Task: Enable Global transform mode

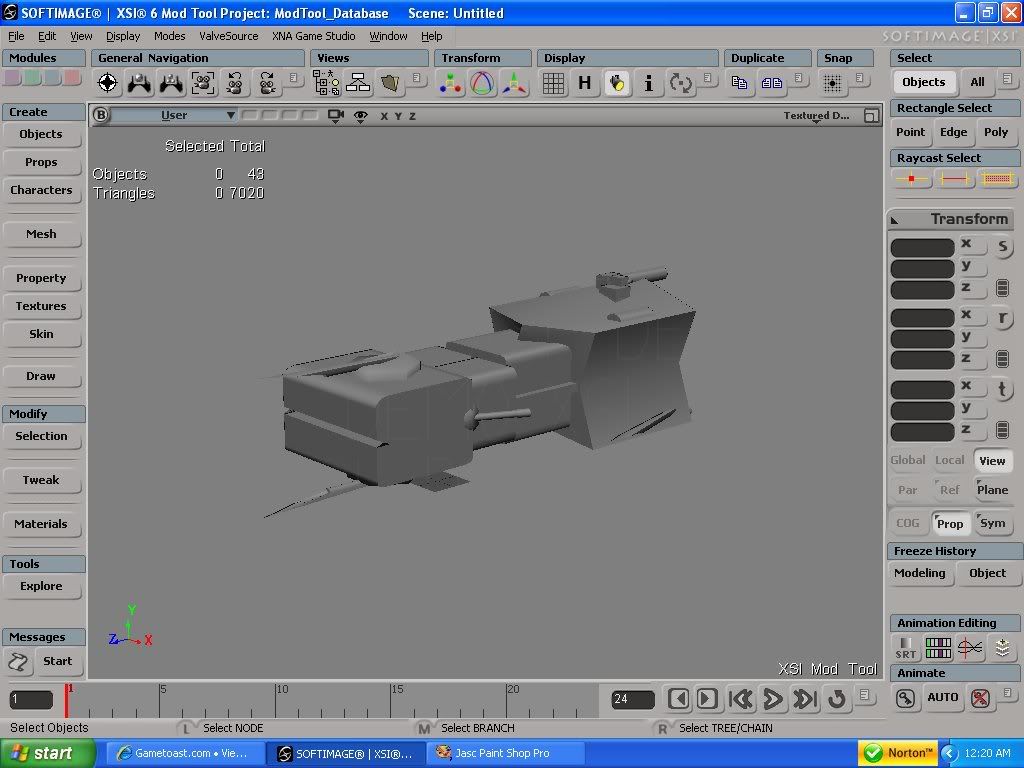Action: coord(908,460)
